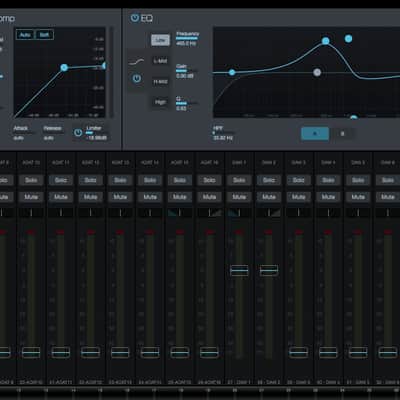Viewport: 400px width, 400px height.
Task: Click the ADAT 13 fader handle
Action: (120, 352)
